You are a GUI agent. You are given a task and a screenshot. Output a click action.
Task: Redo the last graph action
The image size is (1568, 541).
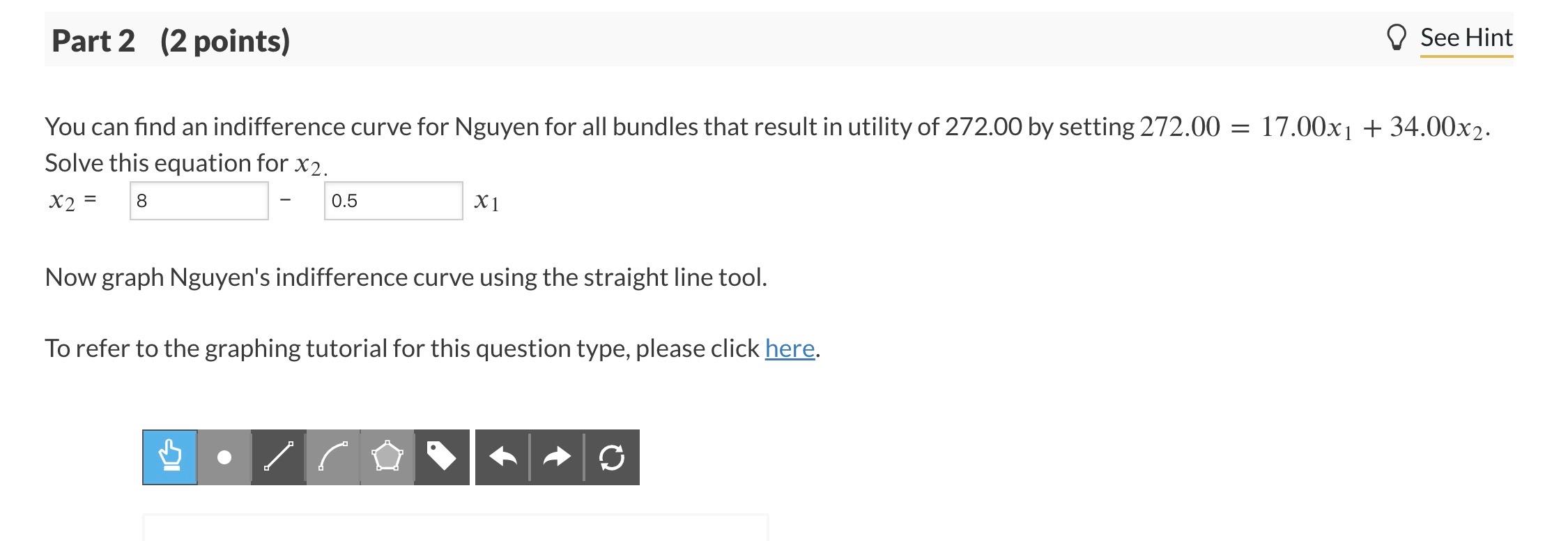tap(557, 458)
